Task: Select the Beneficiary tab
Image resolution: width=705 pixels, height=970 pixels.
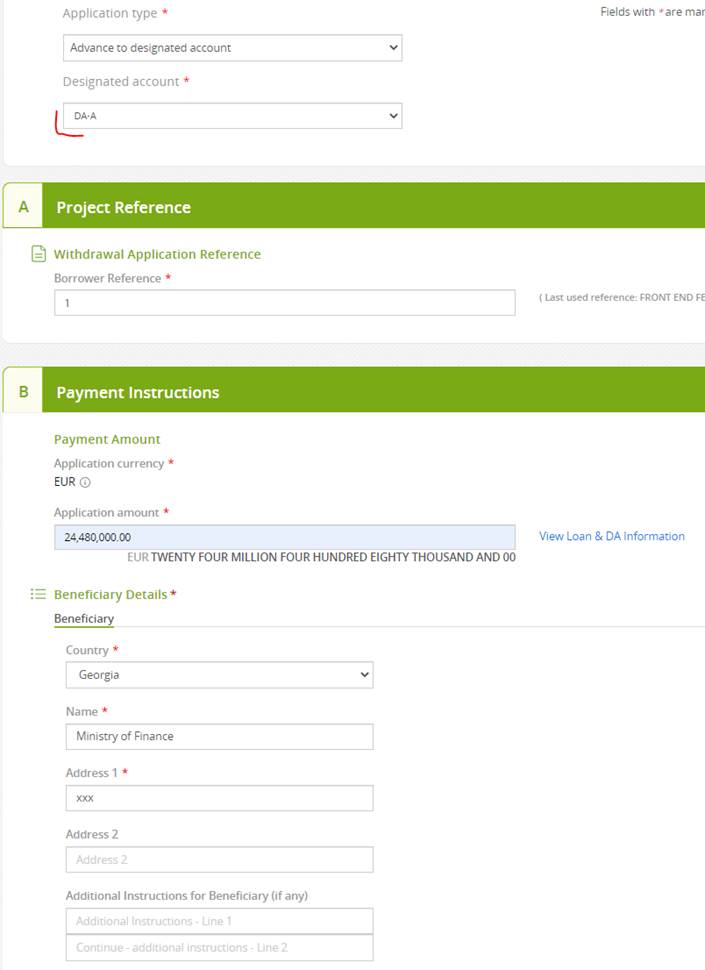Action: (x=84, y=619)
